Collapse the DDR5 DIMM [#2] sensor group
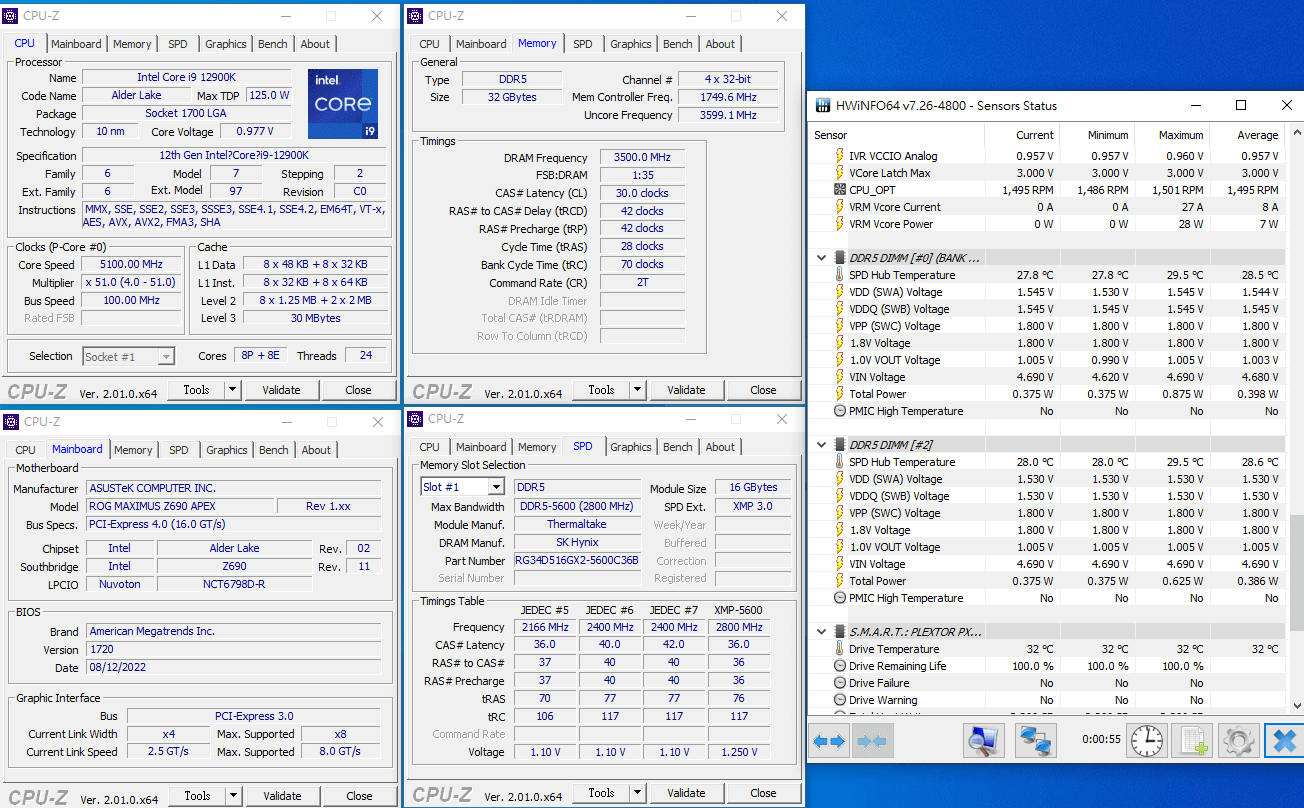1304x808 pixels. pos(822,445)
